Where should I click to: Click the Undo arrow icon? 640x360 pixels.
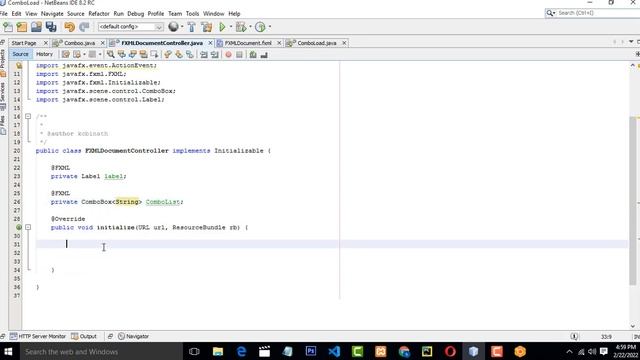[x=69, y=27]
